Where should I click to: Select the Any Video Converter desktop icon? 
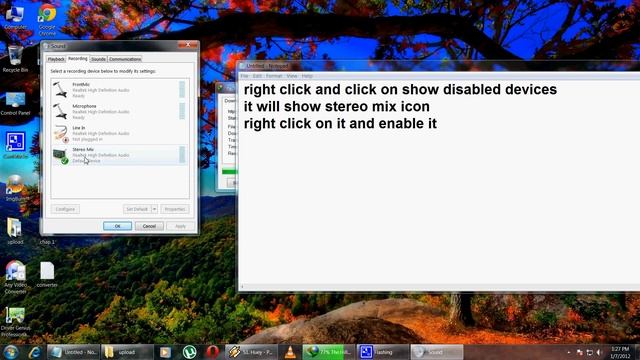click(x=16, y=278)
